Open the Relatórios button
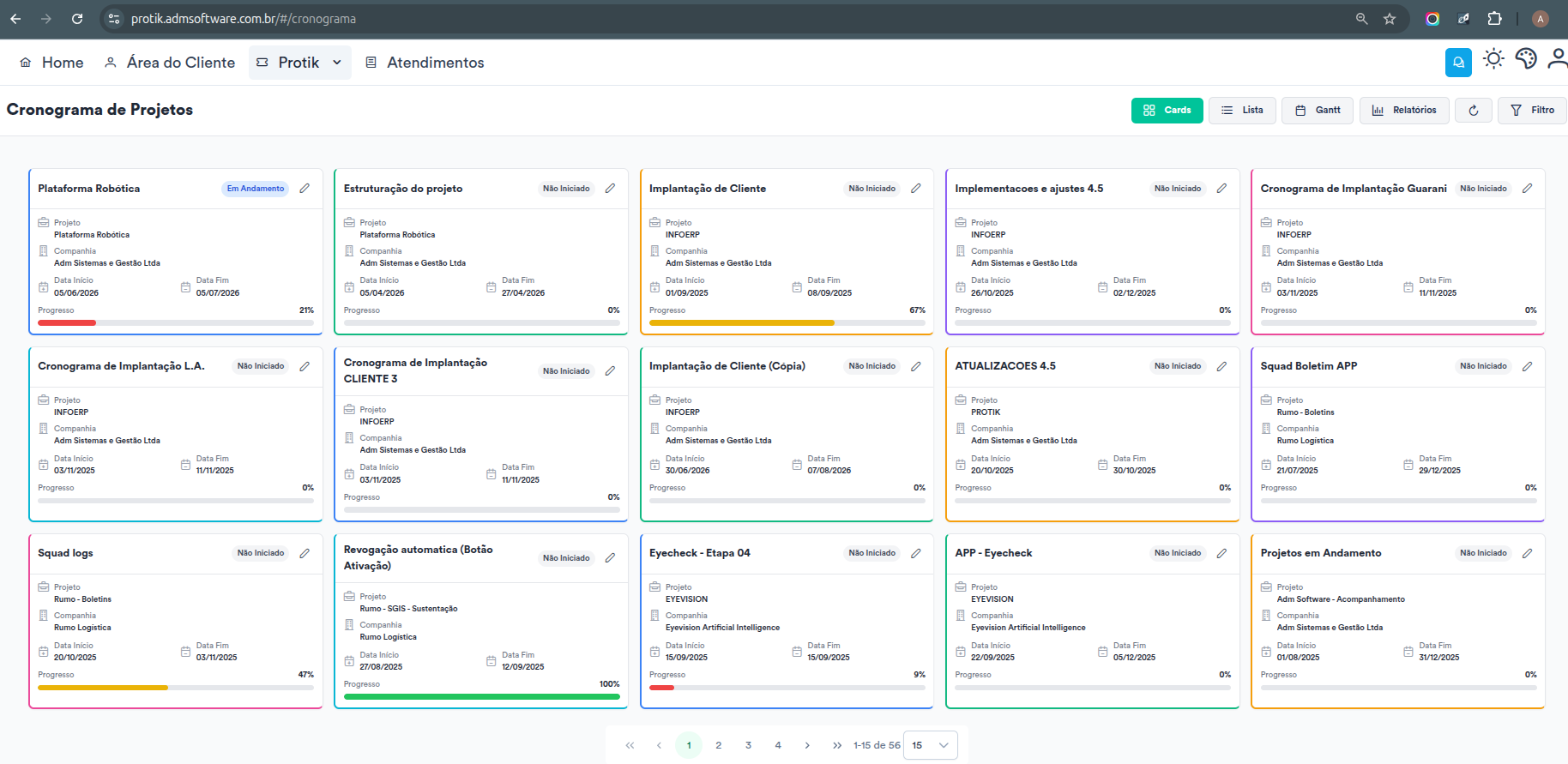Viewport: 1568px width, 764px height. 1404,111
